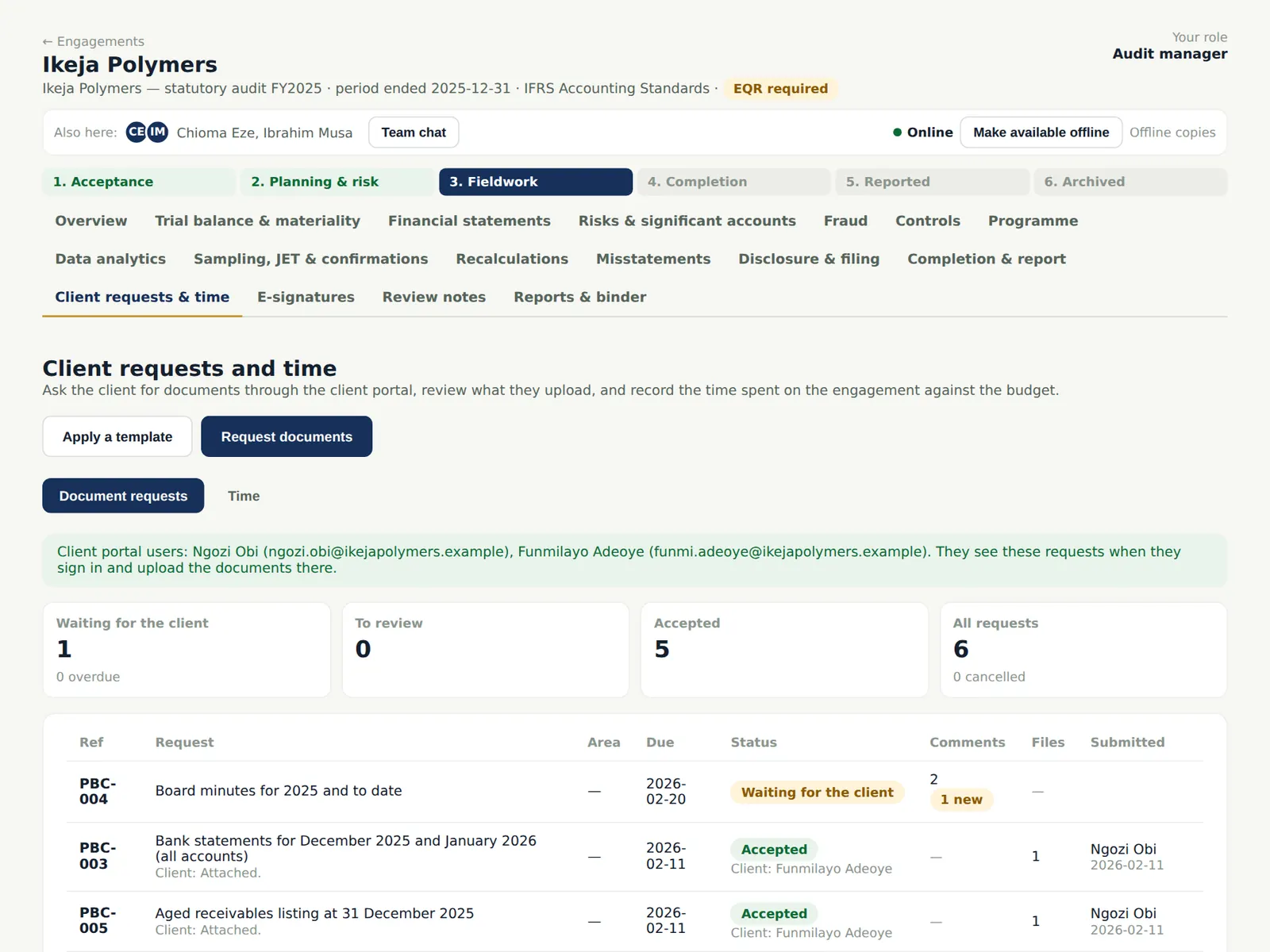The height and width of the screenshot is (952, 1270).
Task: Open the Waiting for the client card
Action: click(x=187, y=650)
